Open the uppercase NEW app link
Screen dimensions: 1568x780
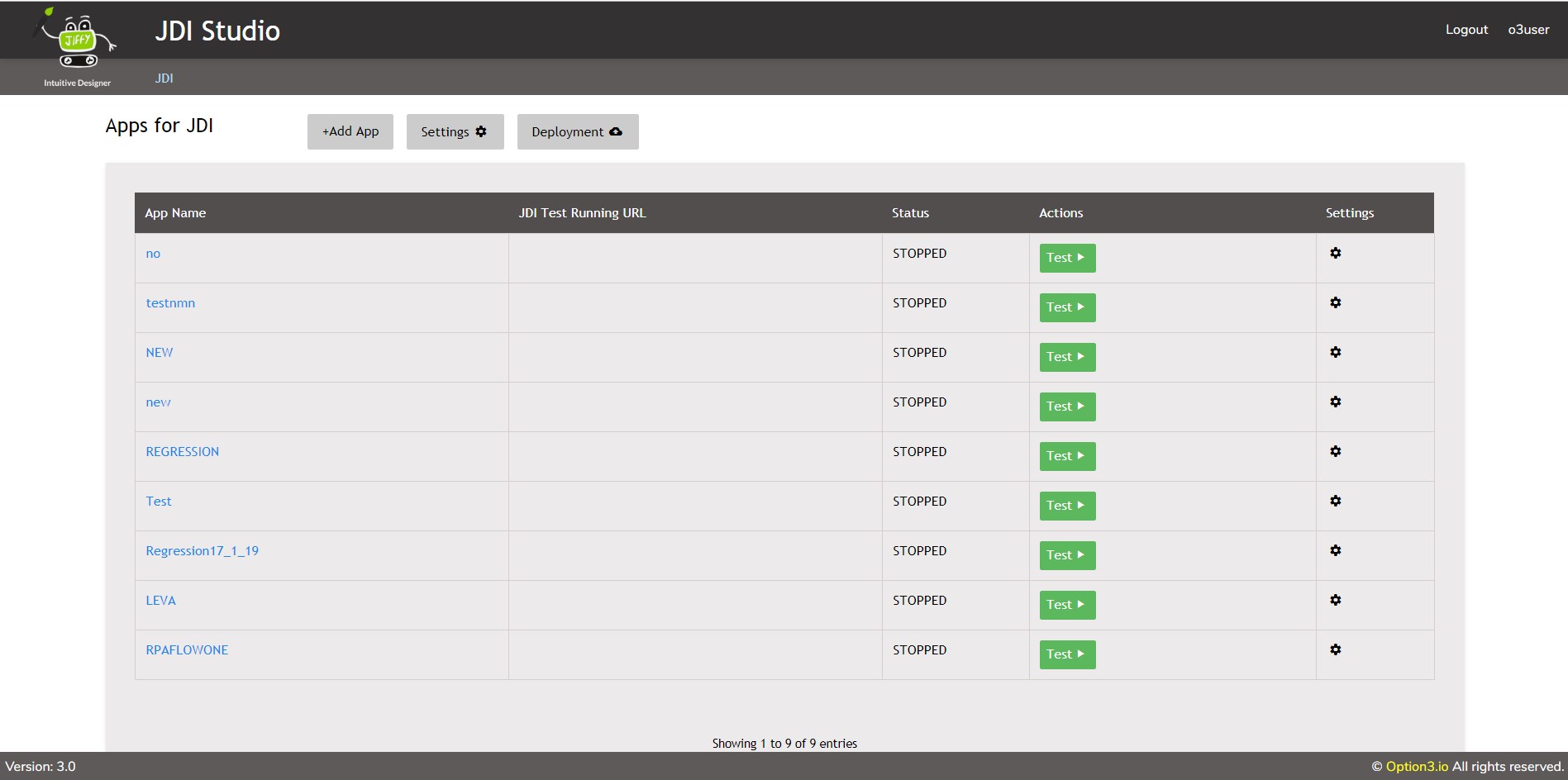click(x=160, y=353)
